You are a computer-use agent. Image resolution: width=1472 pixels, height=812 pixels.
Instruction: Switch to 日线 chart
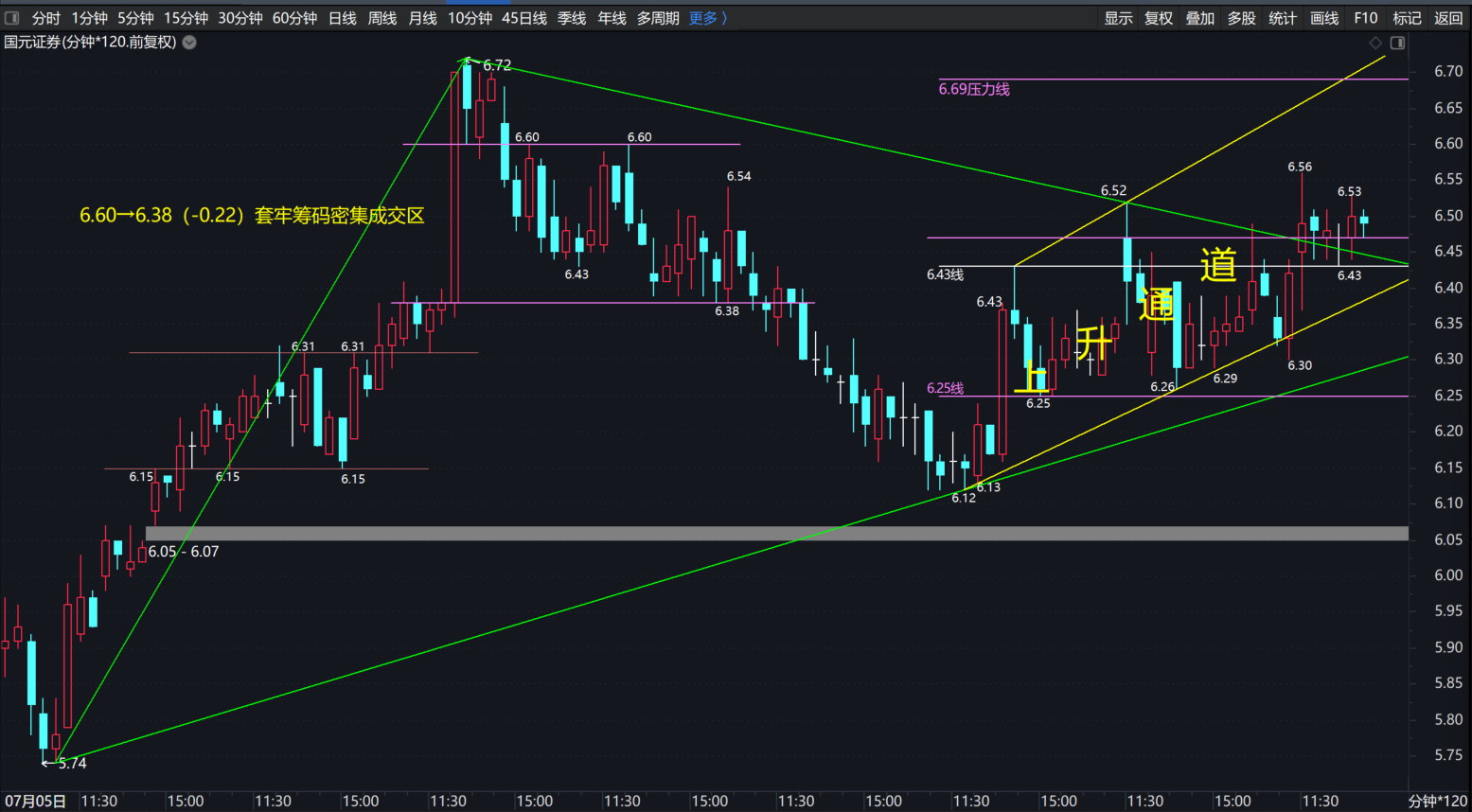(342, 18)
